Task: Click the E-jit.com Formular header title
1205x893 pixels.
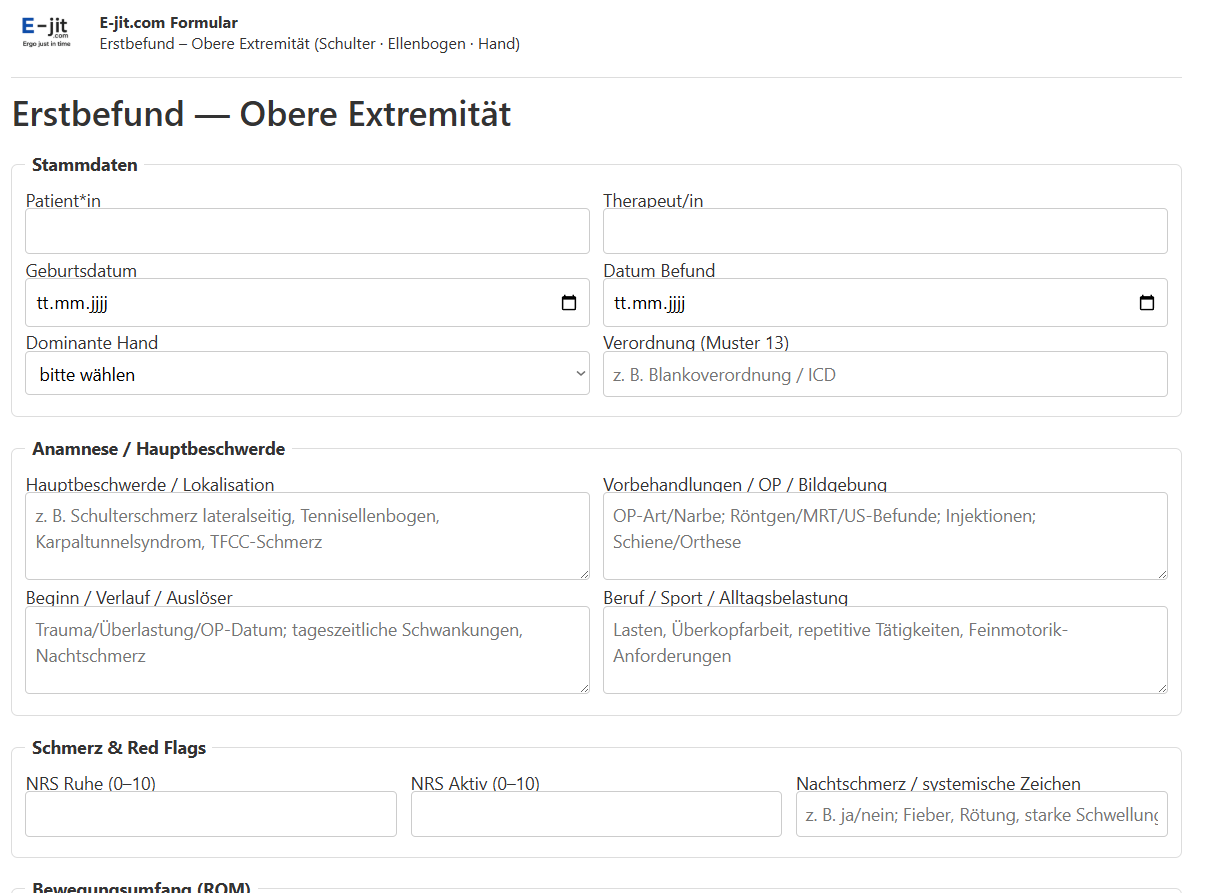Action: [169, 23]
